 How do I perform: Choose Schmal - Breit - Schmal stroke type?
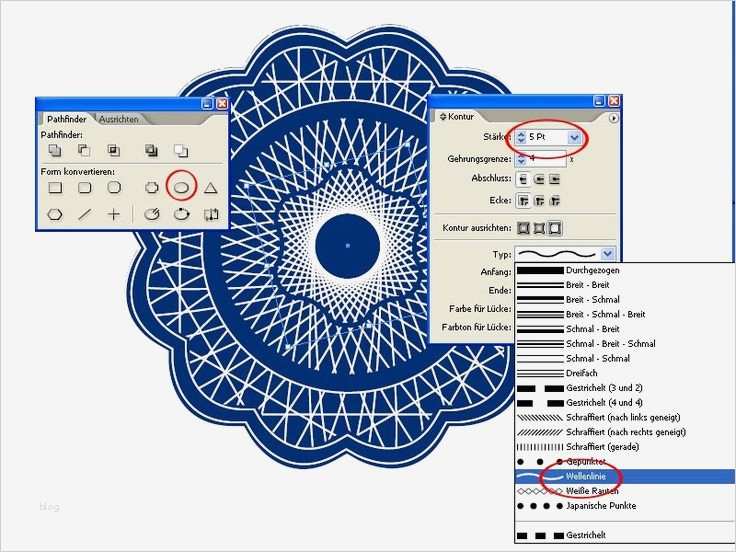pyautogui.click(x=624, y=344)
